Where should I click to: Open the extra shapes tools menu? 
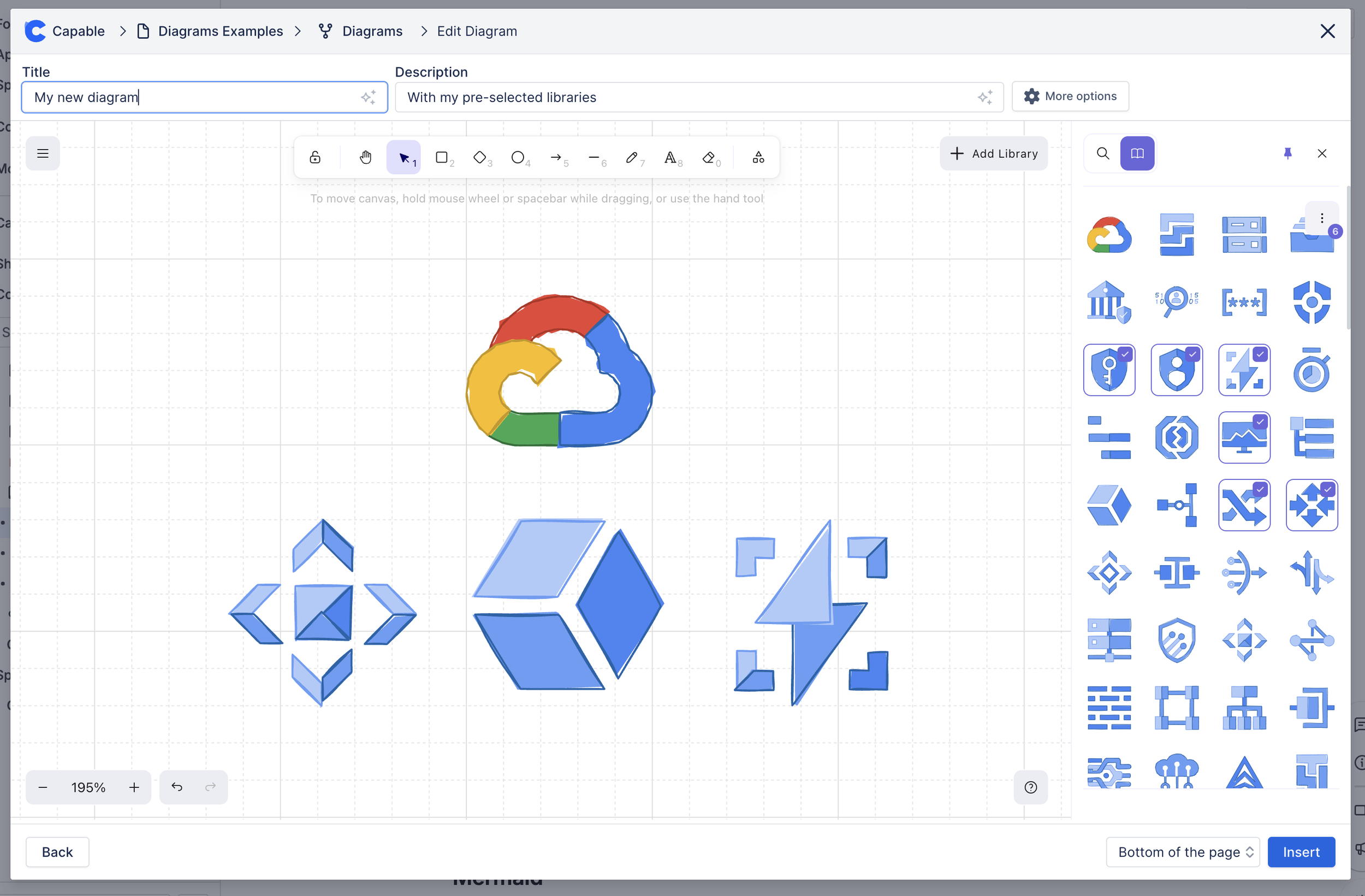click(758, 157)
